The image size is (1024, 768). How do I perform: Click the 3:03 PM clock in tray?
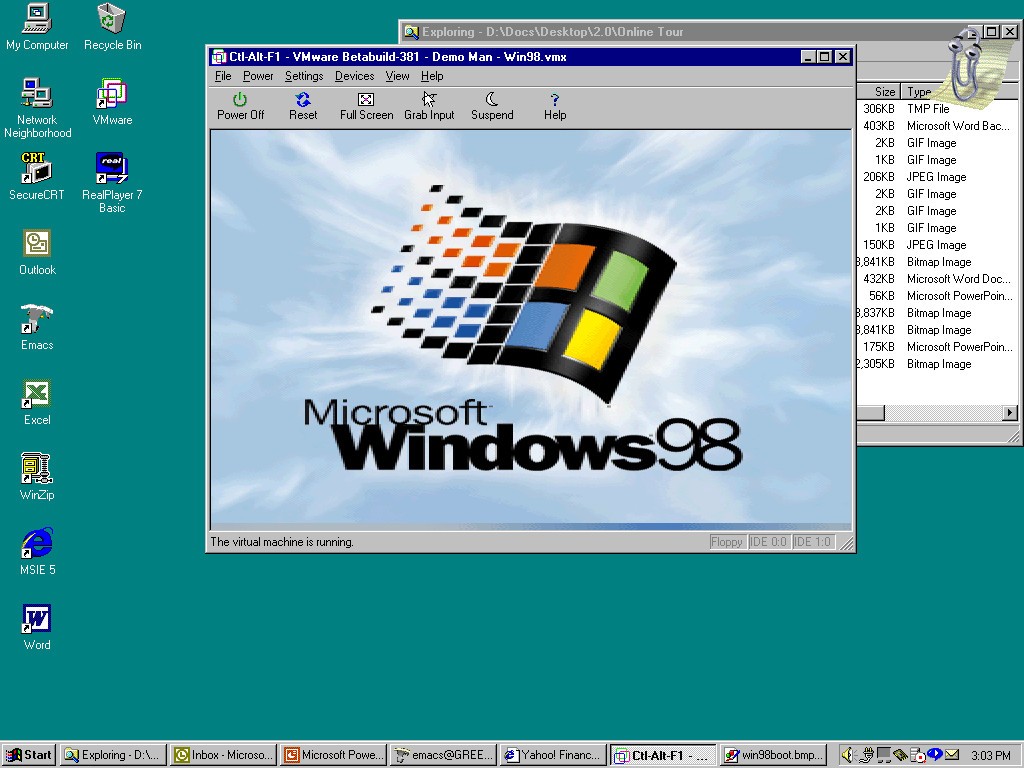tap(990, 756)
